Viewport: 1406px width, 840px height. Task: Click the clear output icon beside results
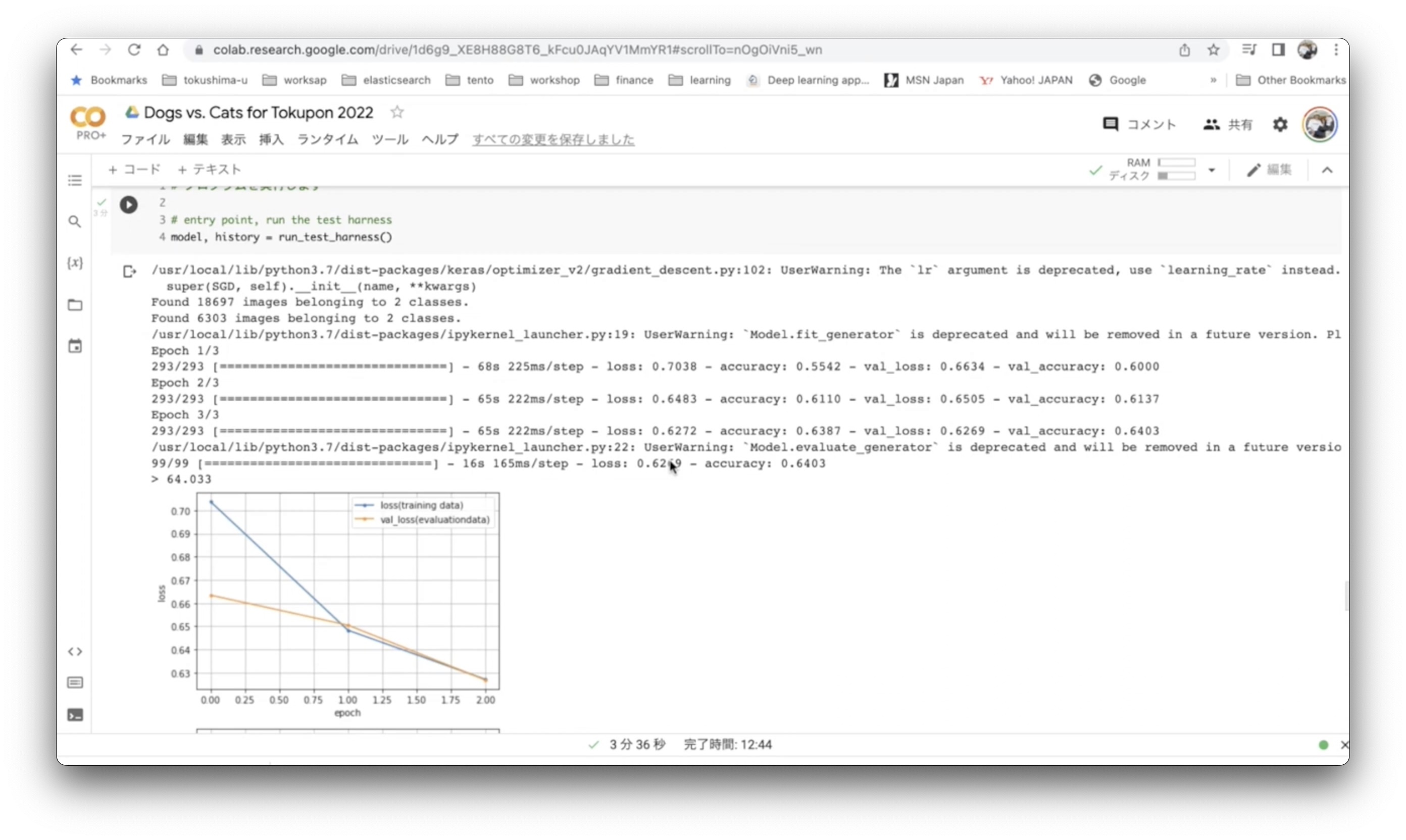point(130,272)
